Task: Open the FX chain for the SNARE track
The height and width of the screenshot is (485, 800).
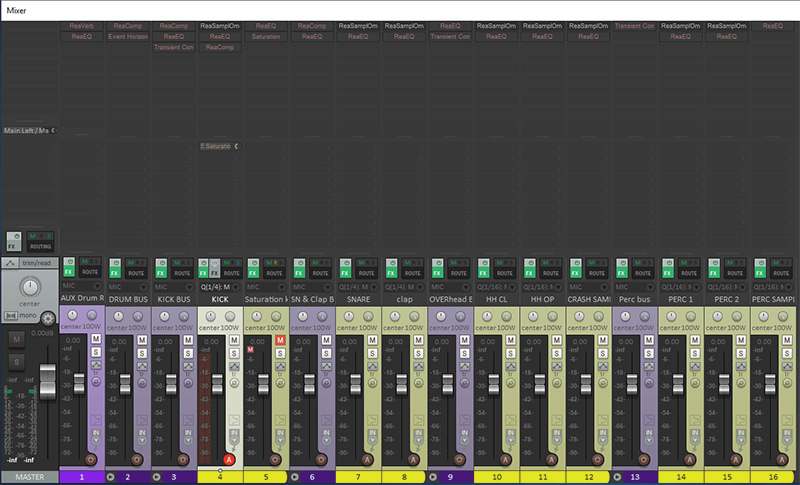Action: (345, 271)
